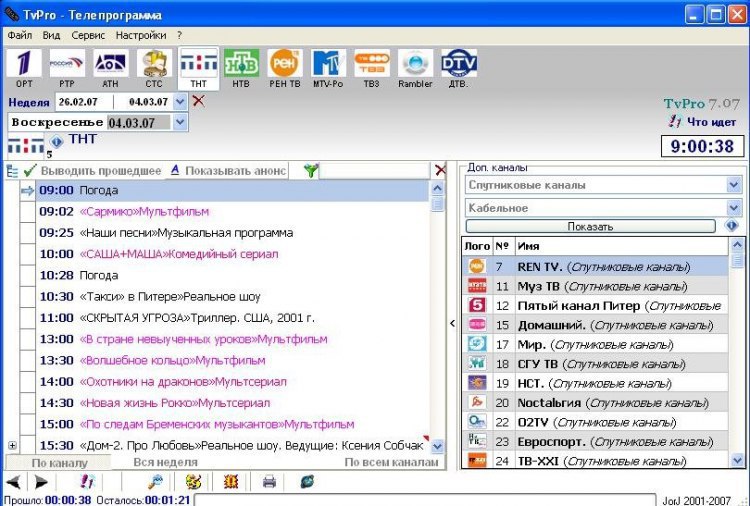Switch to the По каналу tab
Viewport: 750px width, 506px height.
tap(59, 462)
